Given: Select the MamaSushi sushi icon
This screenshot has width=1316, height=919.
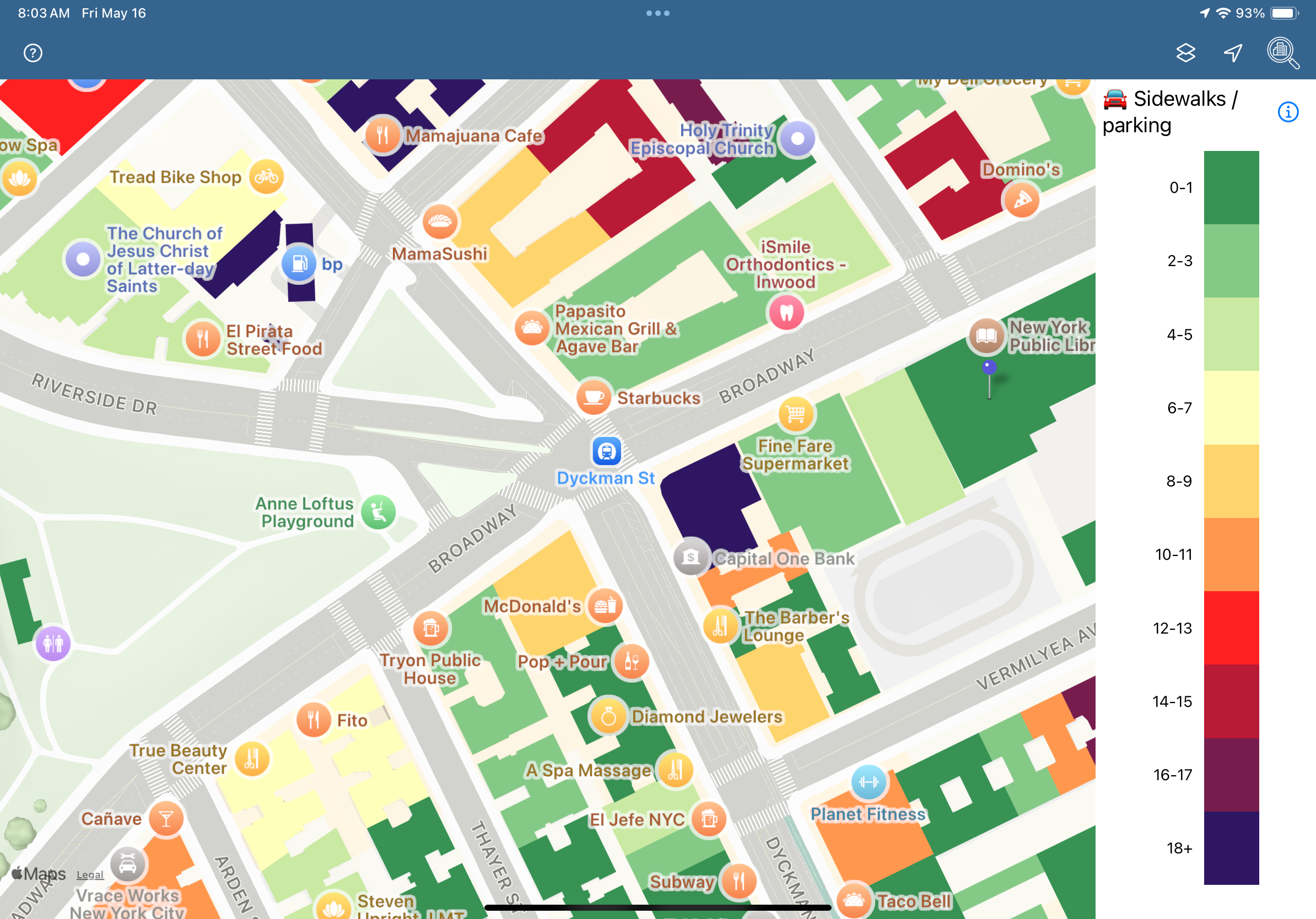Looking at the screenshot, I should [x=440, y=221].
